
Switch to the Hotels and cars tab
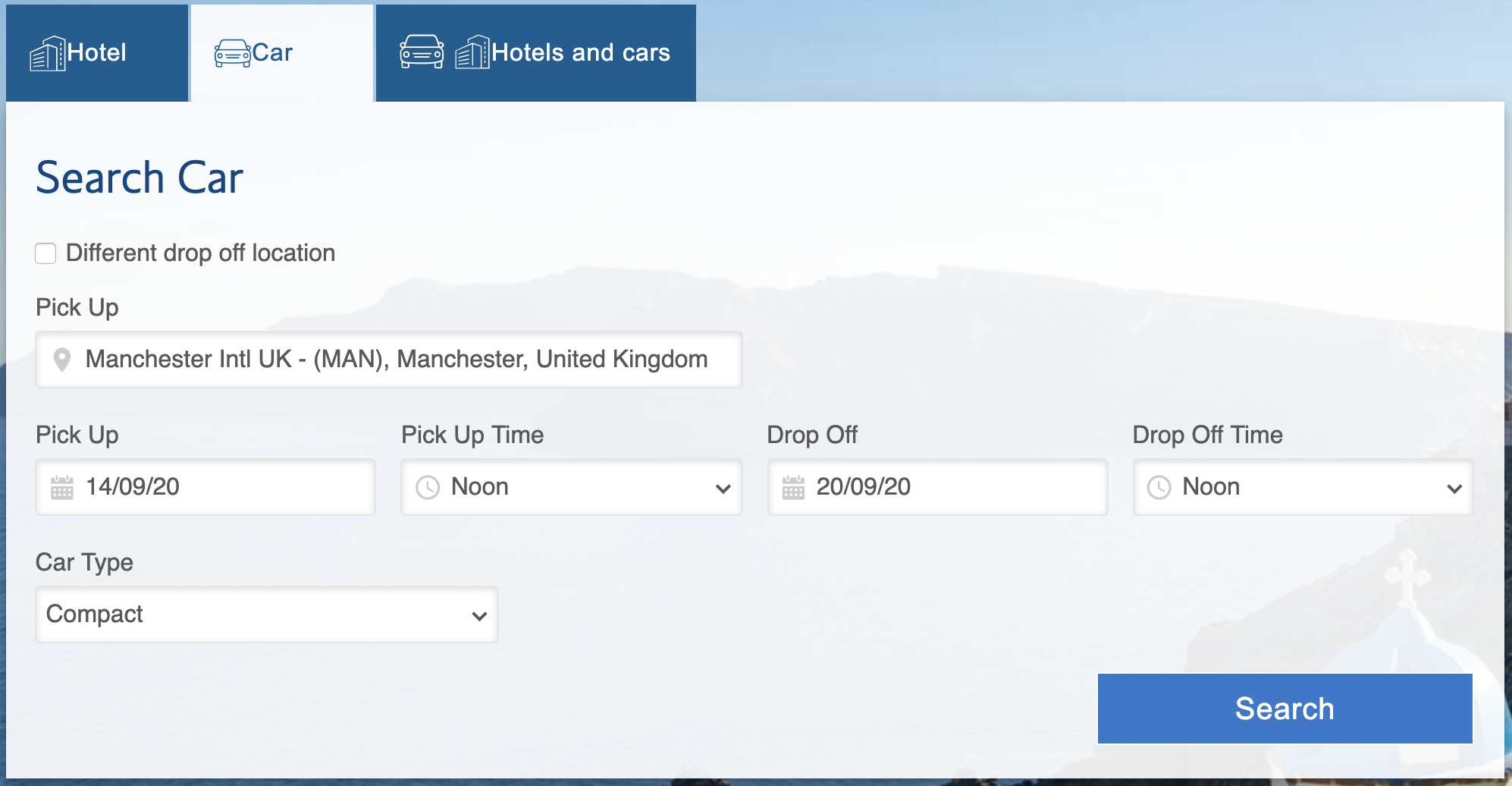coord(536,53)
